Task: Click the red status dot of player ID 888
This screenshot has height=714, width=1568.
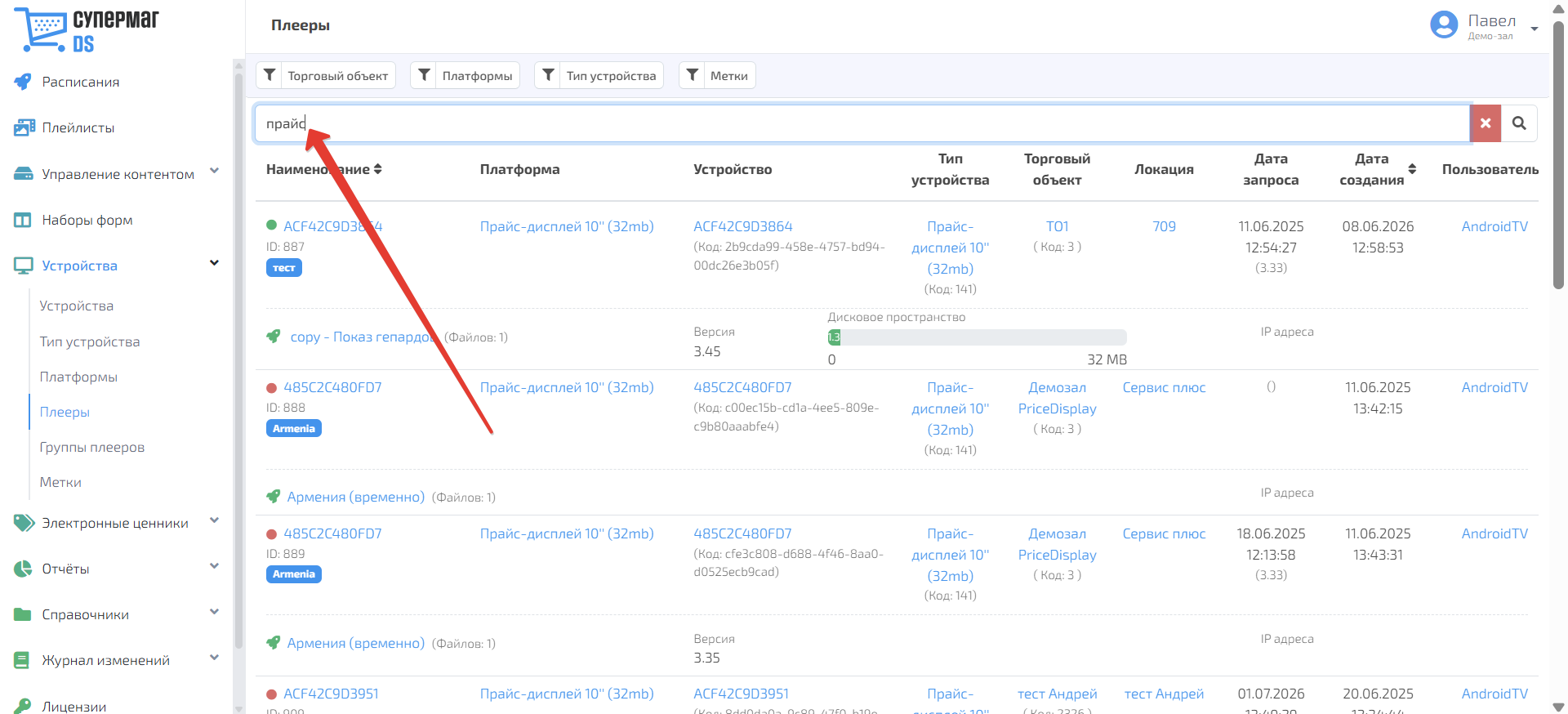Action: pyautogui.click(x=272, y=387)
